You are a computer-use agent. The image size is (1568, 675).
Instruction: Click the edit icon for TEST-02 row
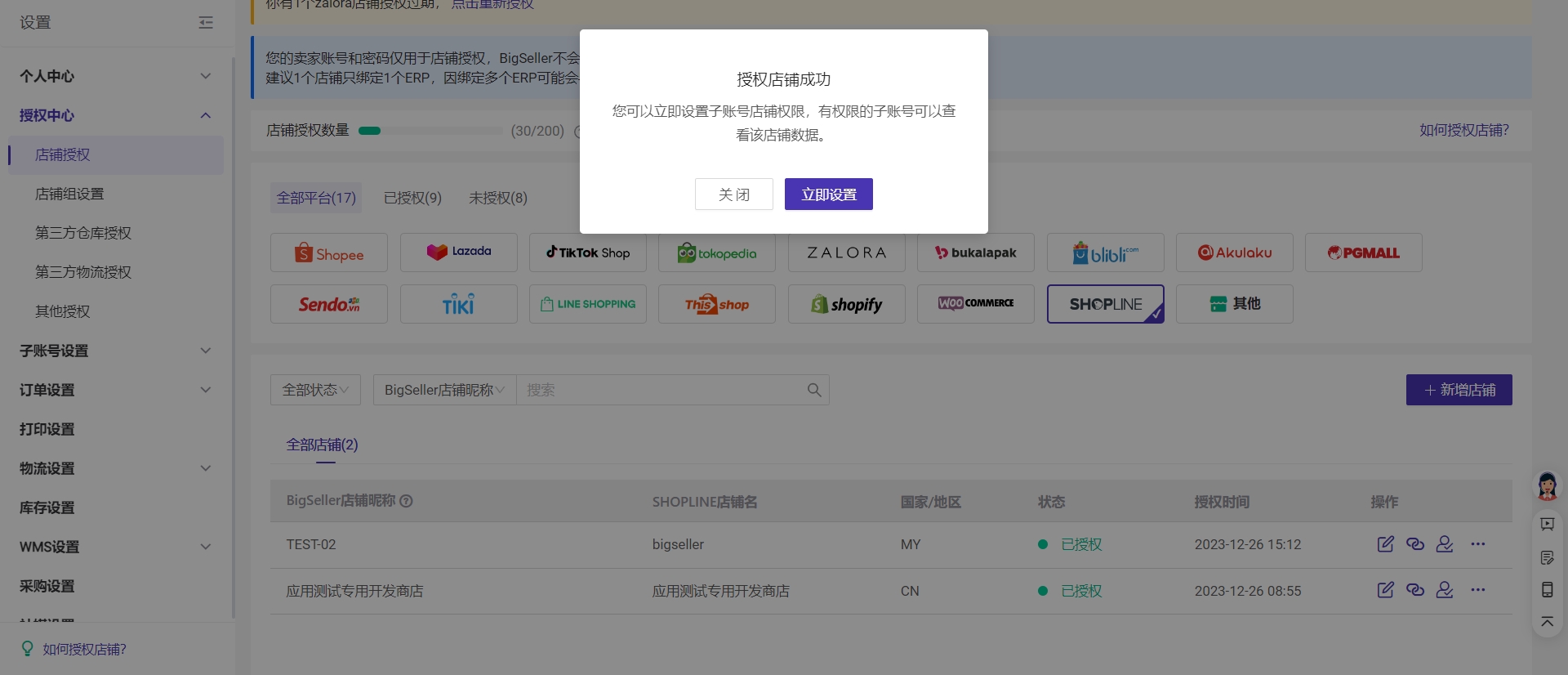pyautogui.click(x=1386, y=544)
